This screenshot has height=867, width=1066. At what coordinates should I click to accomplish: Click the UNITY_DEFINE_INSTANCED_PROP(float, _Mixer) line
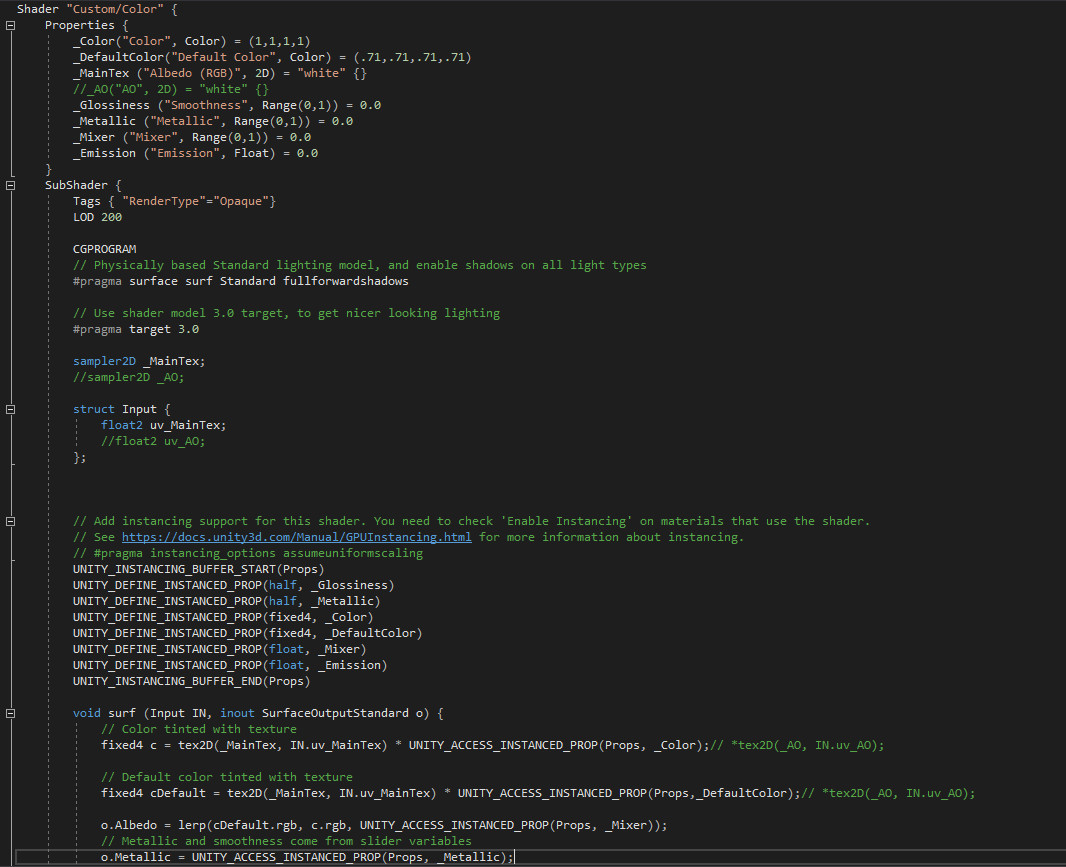[x=220, y=649]
